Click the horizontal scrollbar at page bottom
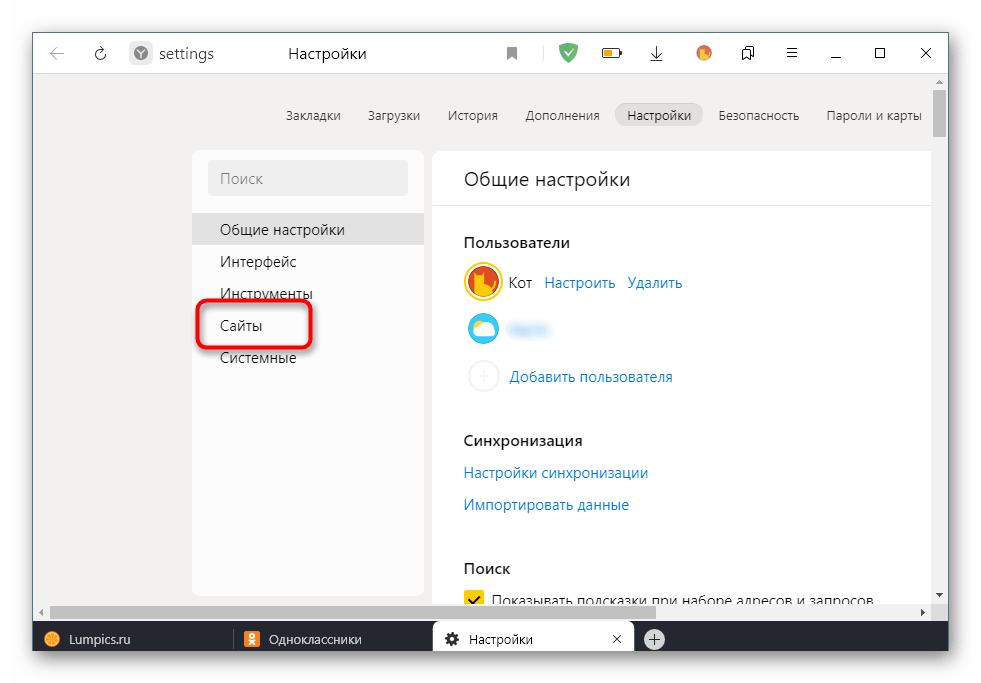Image resolution: width=981 pixels, height=683 pixels. (x=400, y=611)
